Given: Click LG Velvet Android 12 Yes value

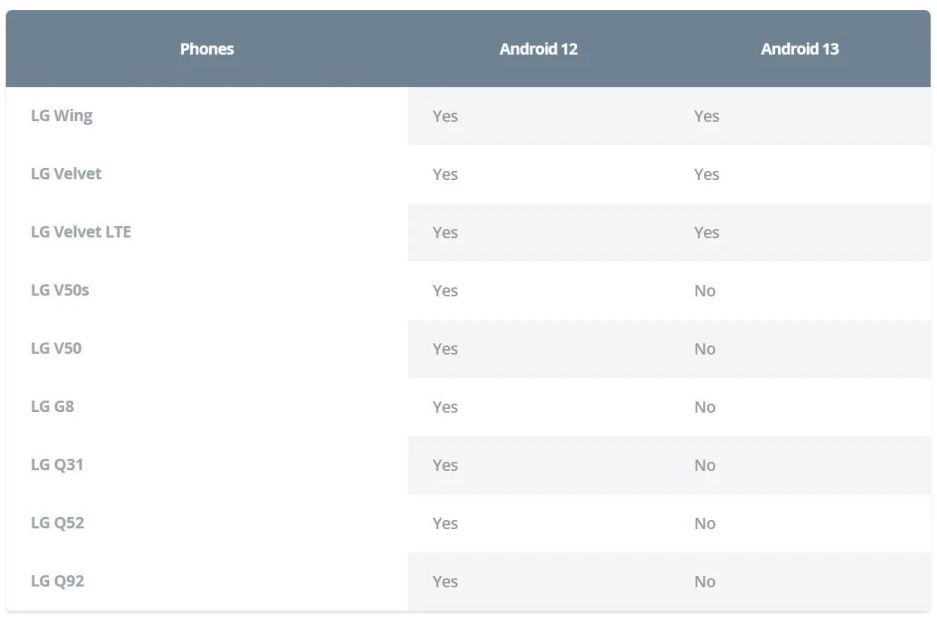Looking at the screenshot, I should coord(445,174).
